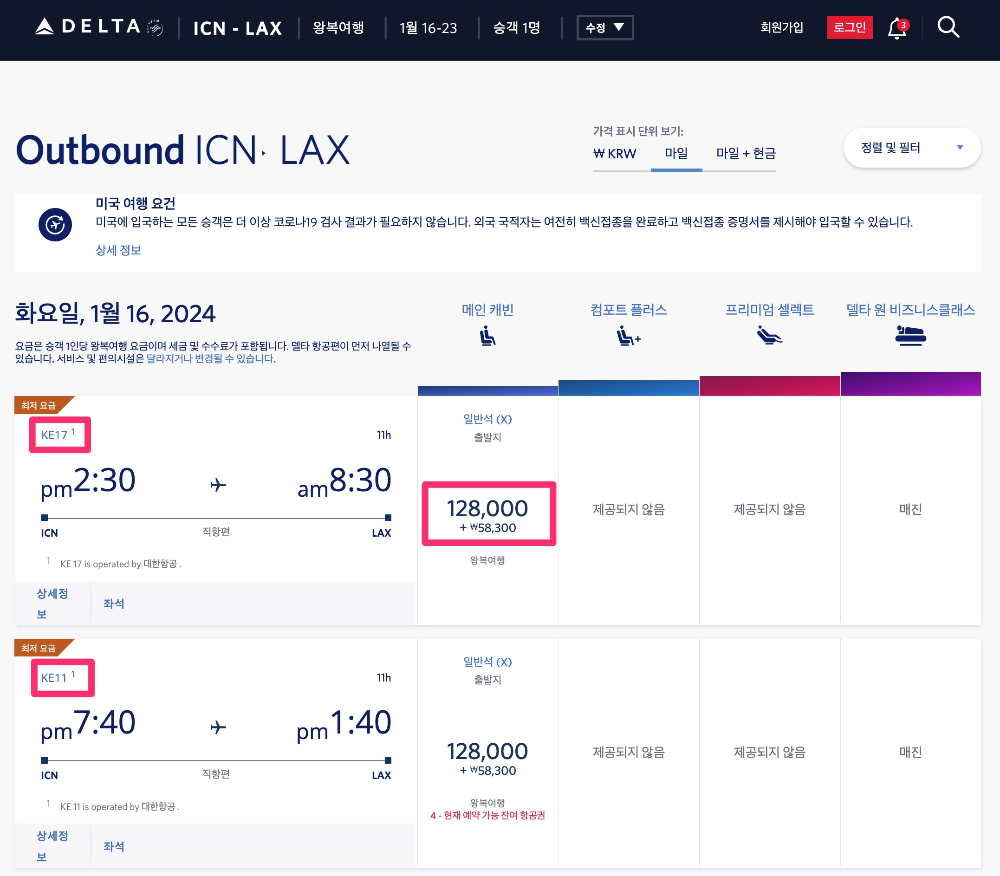The image size is (1000, 876).
Task: Open the 수정 dropdown in the header
Action: [x=605, y=27]
